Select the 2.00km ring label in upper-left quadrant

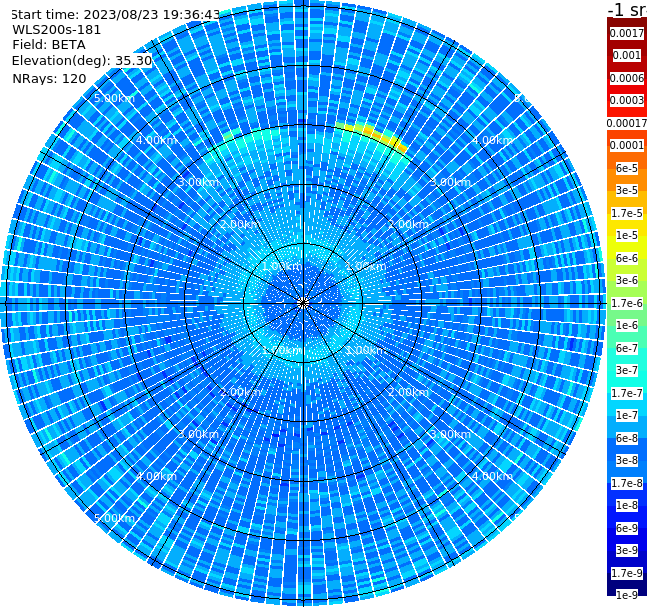click(x=240, y=224)
